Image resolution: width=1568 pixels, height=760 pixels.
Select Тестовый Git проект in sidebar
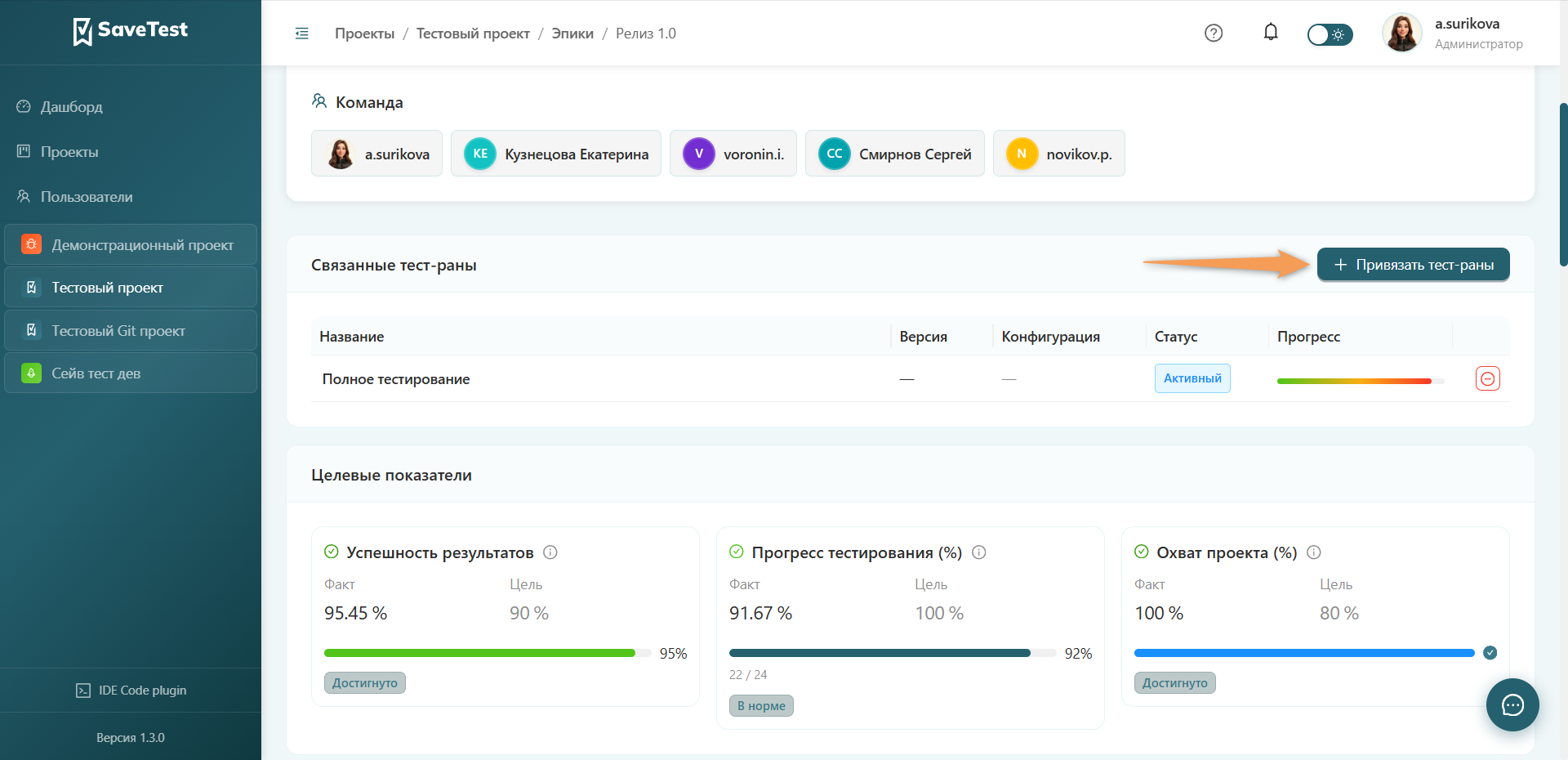[131, 330]
